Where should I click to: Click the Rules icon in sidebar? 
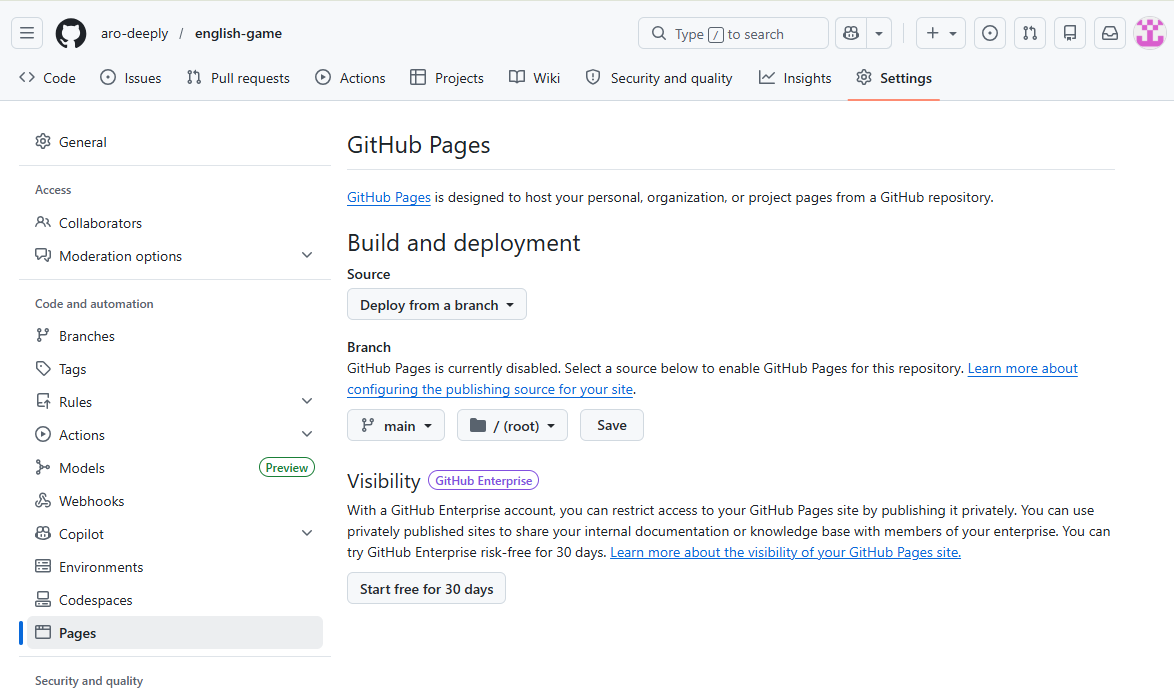click(x=43, y=401)
